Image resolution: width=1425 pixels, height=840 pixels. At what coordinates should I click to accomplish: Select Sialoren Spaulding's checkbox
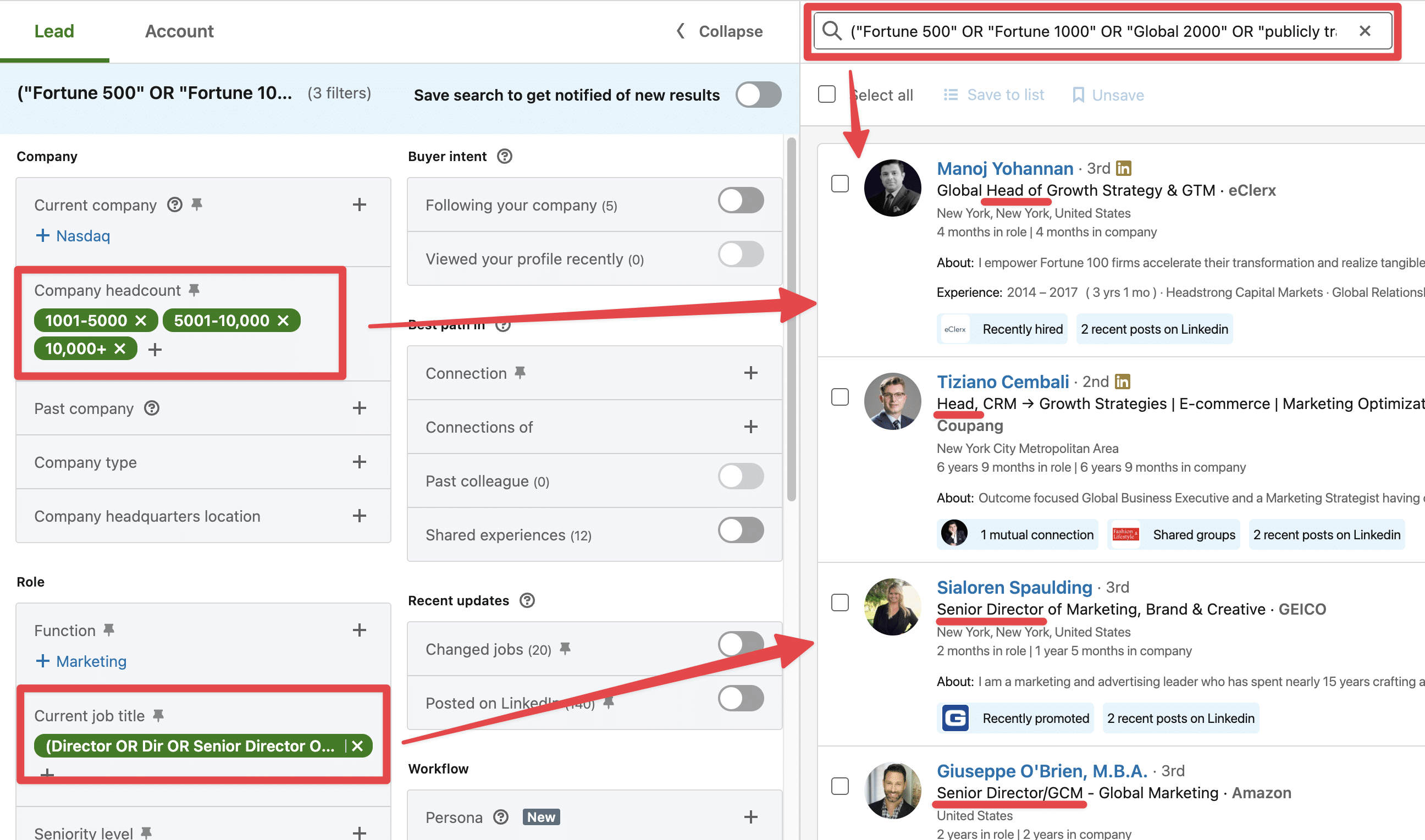pos(839,603)
